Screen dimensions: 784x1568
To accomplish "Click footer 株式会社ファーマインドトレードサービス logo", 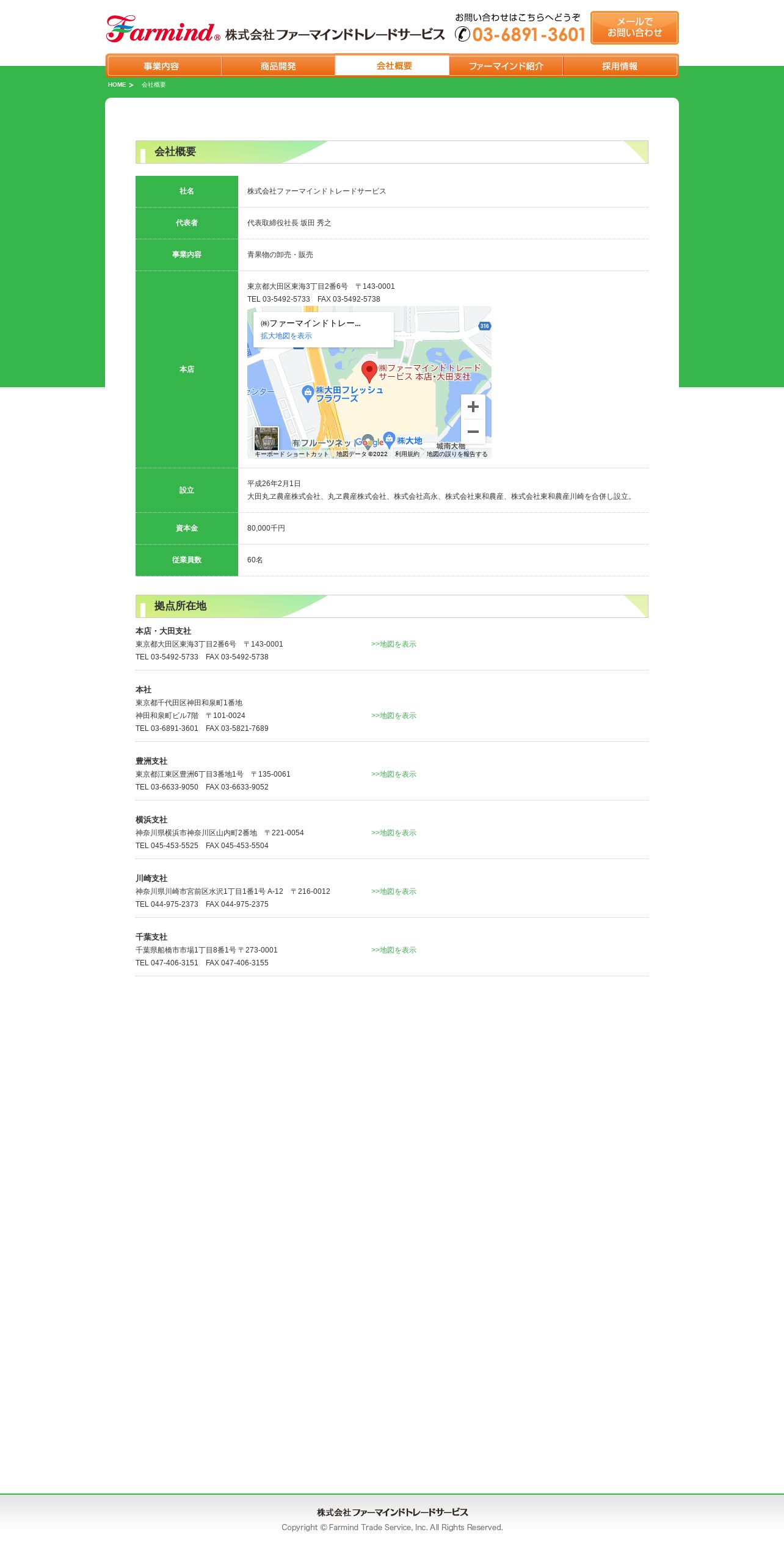I will pyautogui.click(x=392, y=1512).
